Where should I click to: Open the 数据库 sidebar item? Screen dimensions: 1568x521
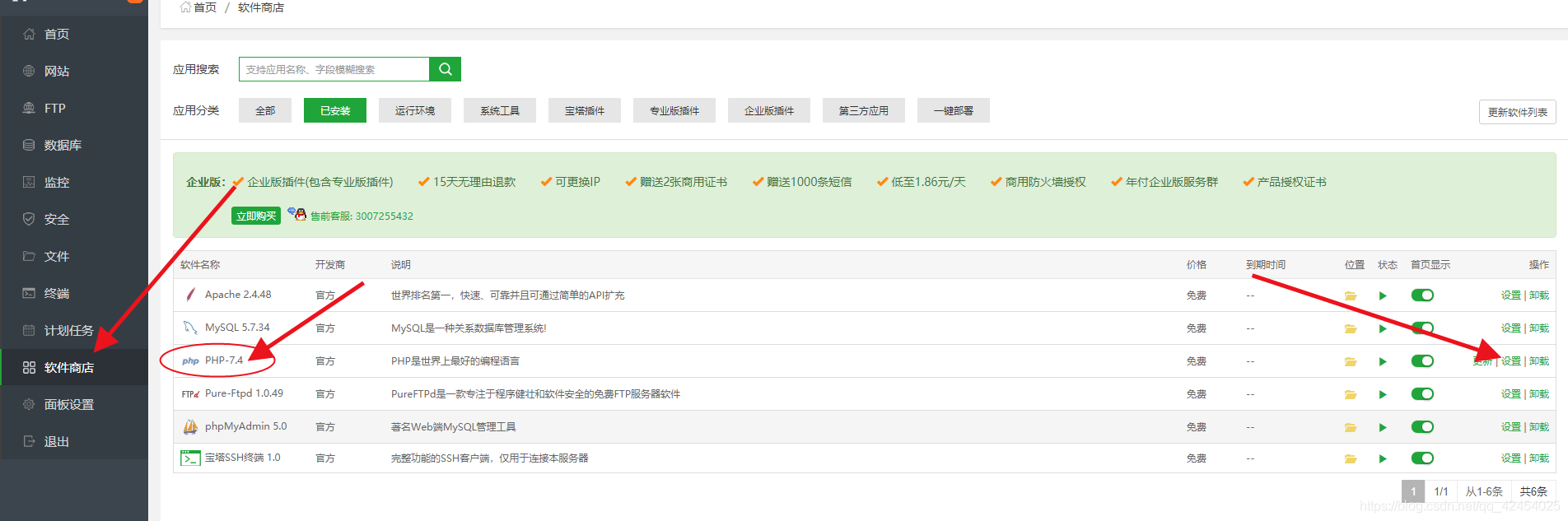click(x=74, y=145)
